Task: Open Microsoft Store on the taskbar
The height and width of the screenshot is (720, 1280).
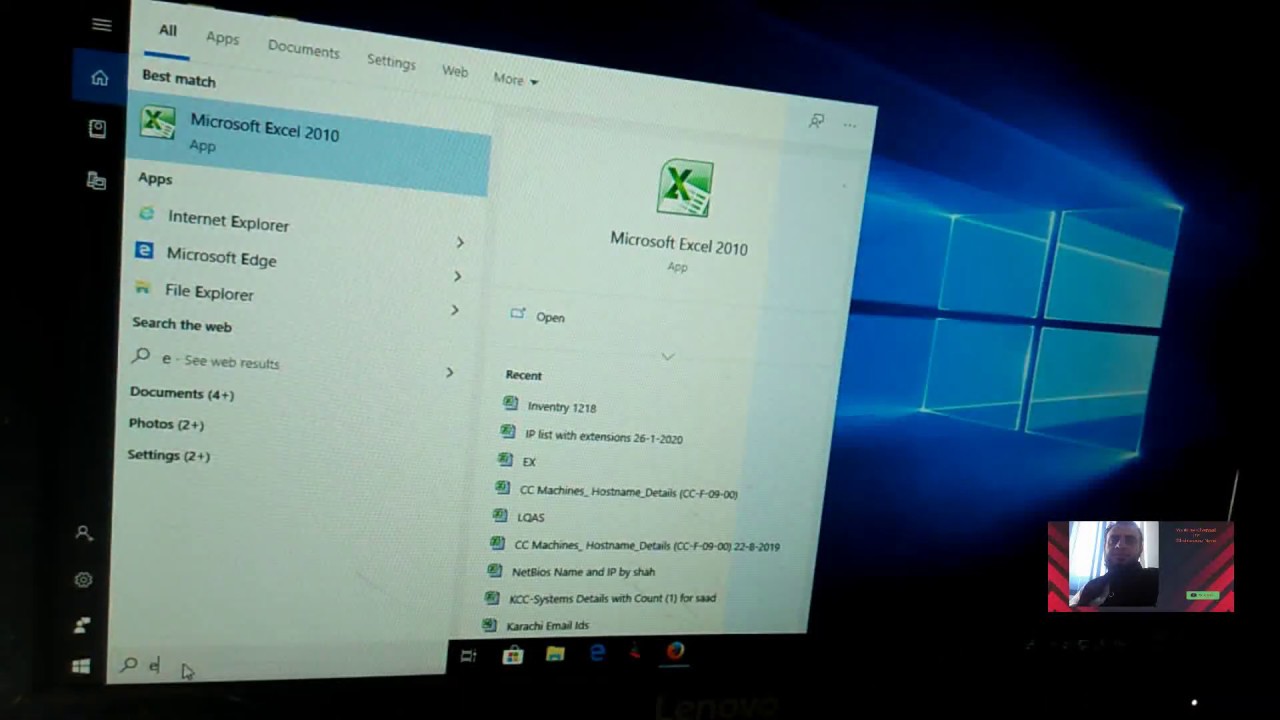Action: tap(513, 655)
